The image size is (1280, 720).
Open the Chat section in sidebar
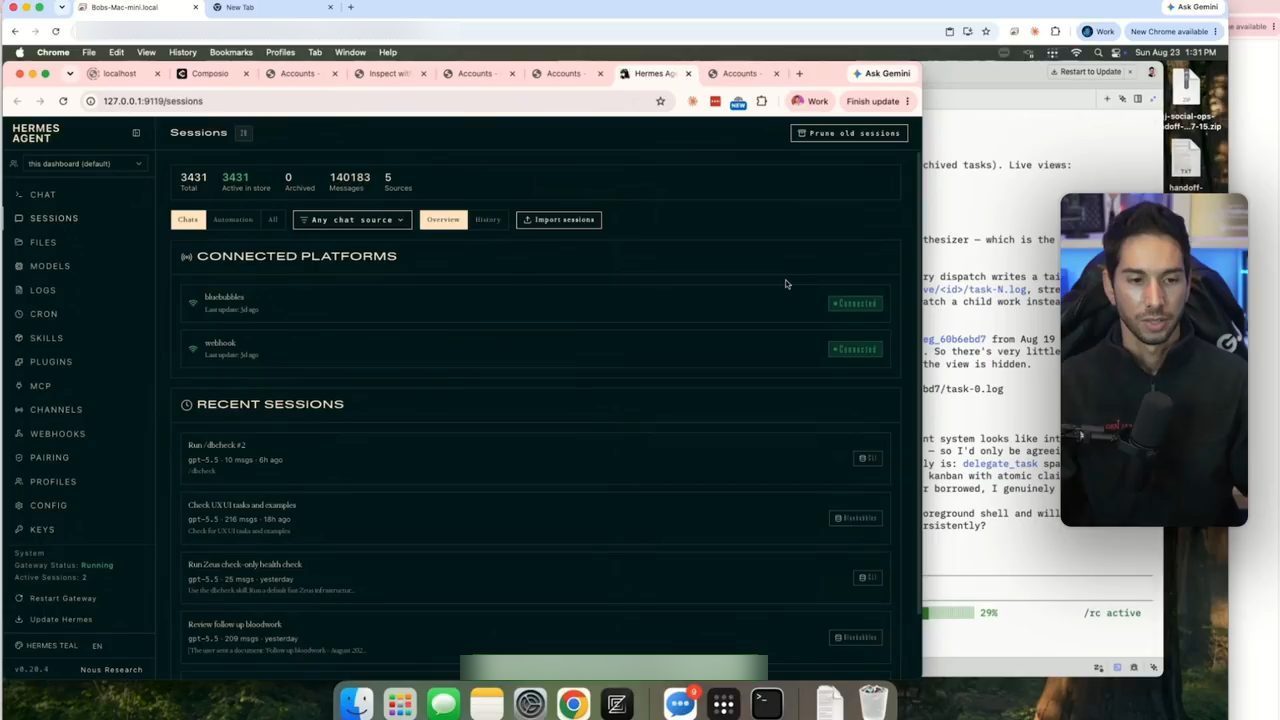(x=42, y=195)
